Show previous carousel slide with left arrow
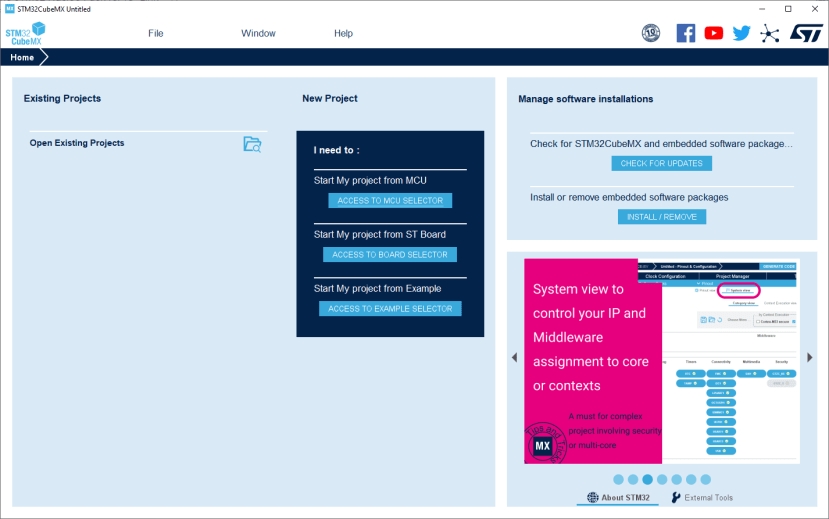 pyautogui.click(x=514, y=357)
